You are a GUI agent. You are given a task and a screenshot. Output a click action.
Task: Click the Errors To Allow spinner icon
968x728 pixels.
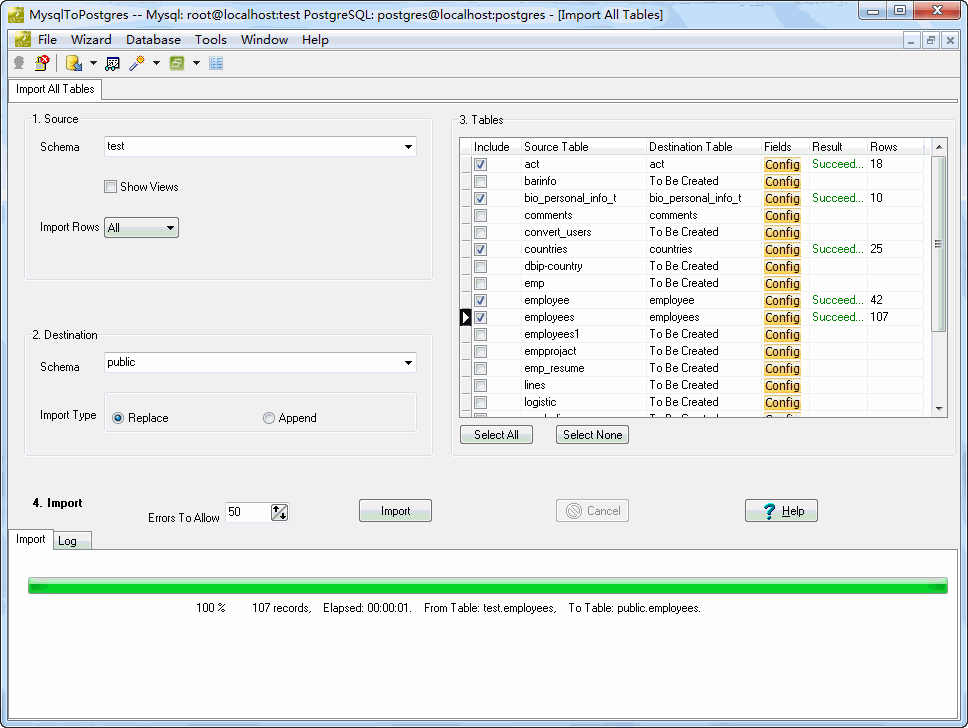point(279,512)
